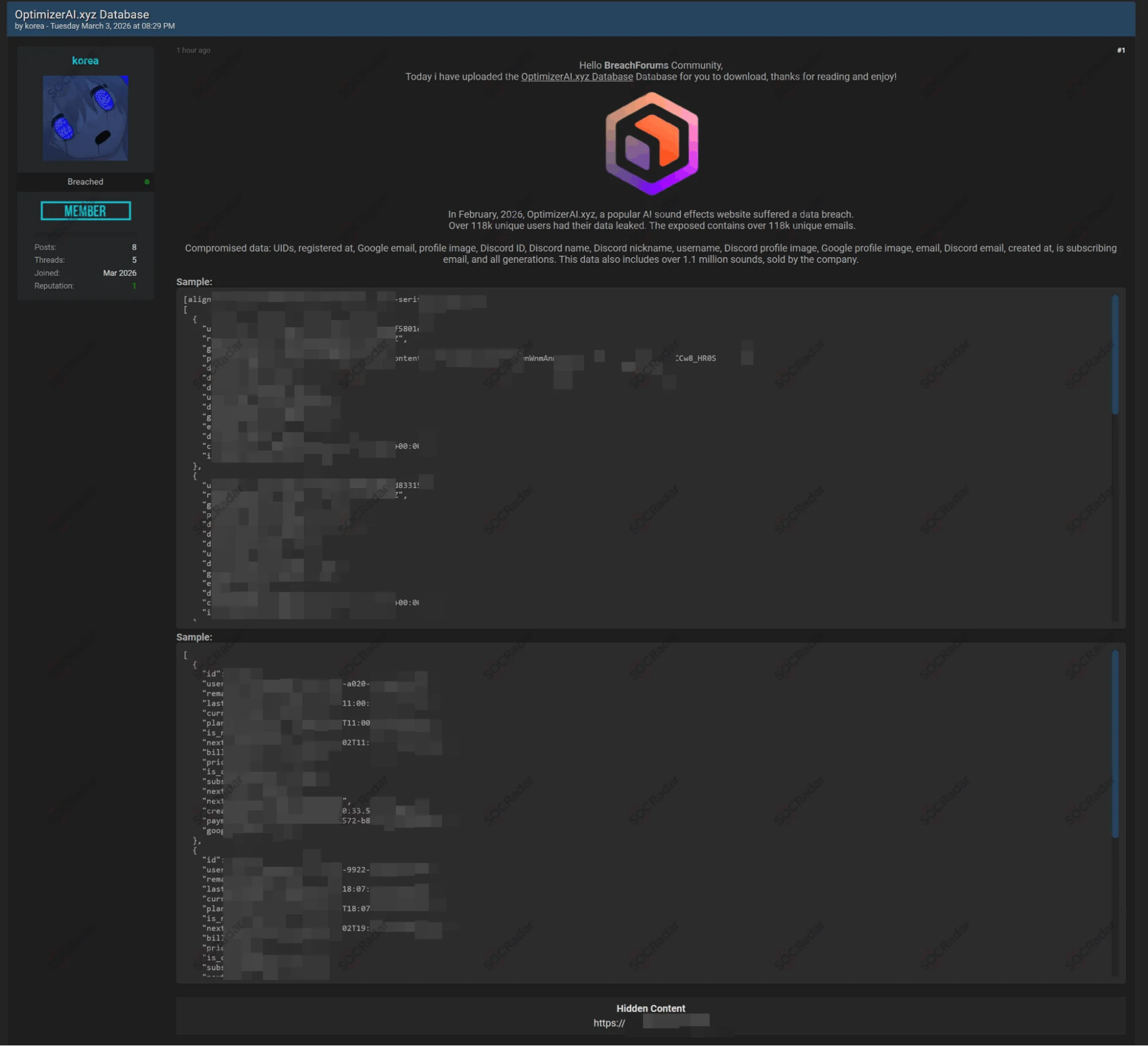Click the OptimizerAI hexagon logo image
Screen dimensions: 1148x1046
coord(651,144)
